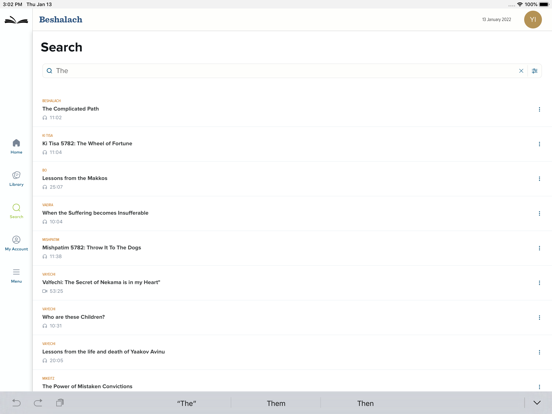Open options for When the Suffering becomes Insufferable
The image size is (552, 414).
(x=539, y=213)
